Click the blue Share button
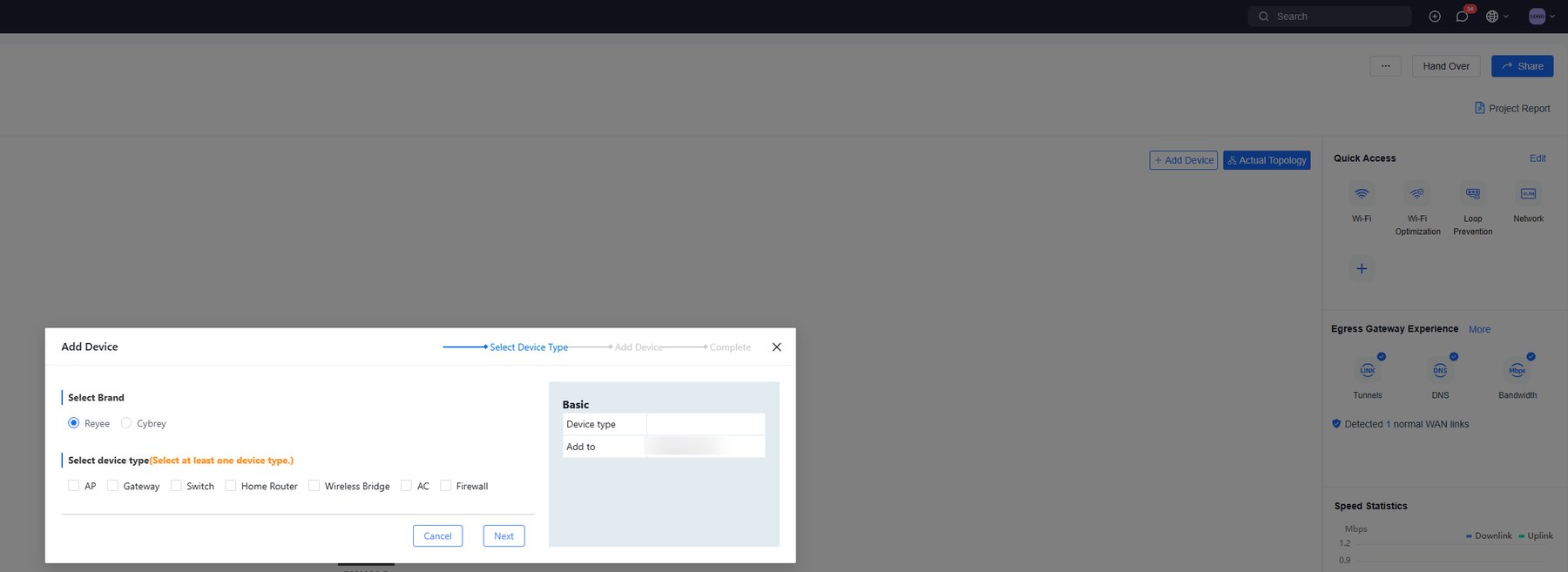The image size is (1568, 572). click(1522, 66)
